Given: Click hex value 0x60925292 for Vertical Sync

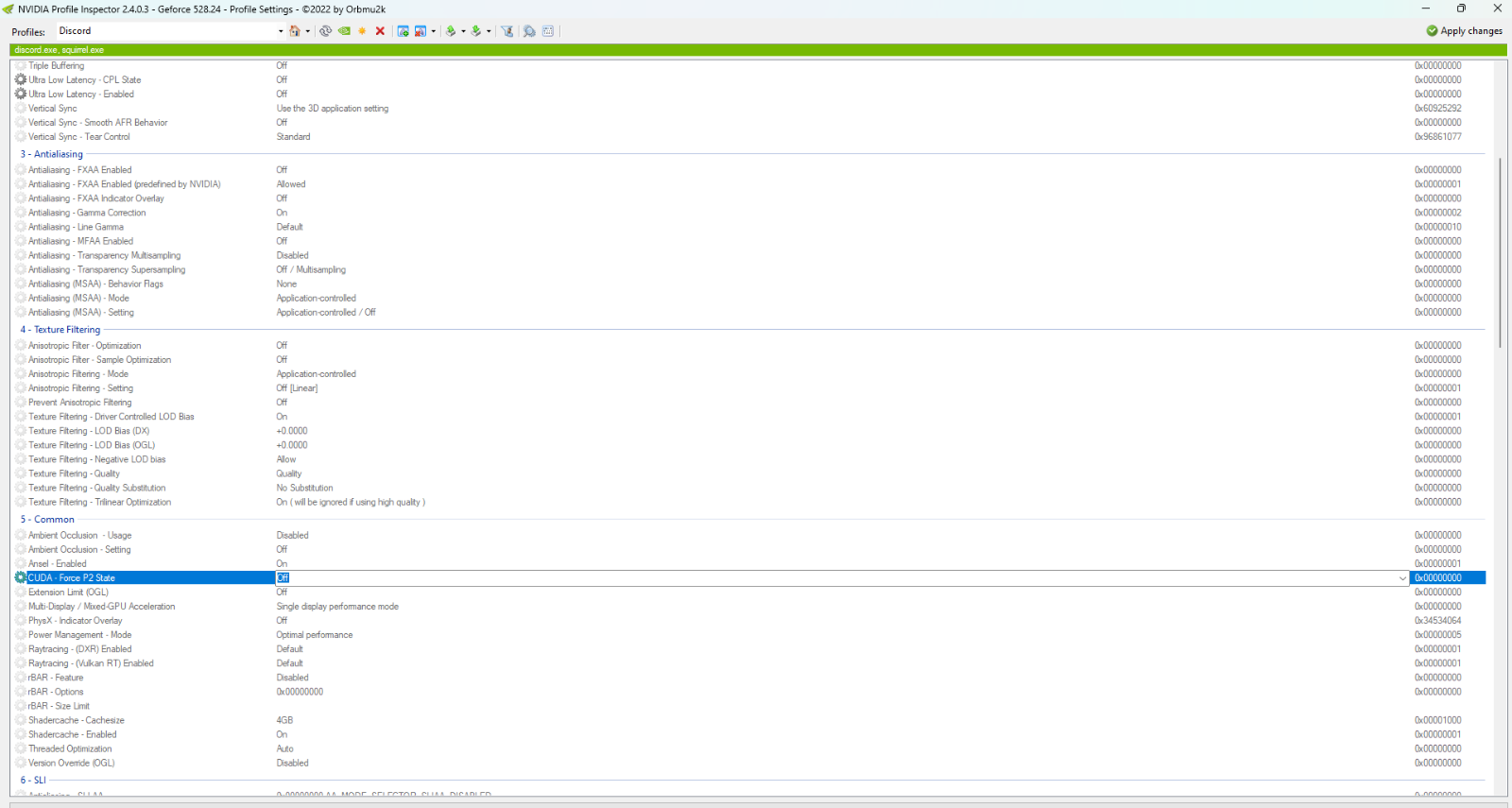Looking at the screenshot, I should [x=1437, y=108].
